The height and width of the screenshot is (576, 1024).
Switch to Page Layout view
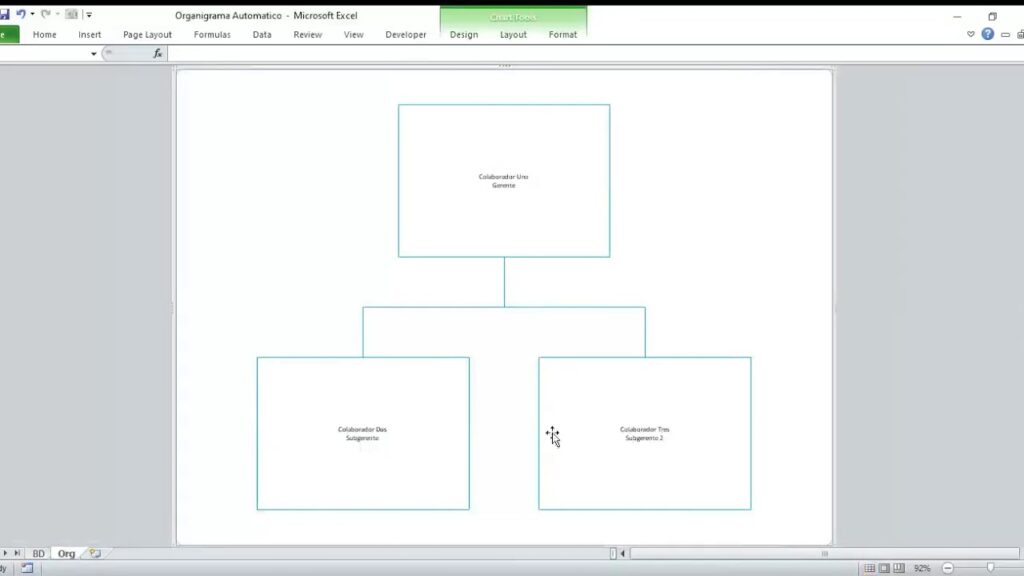point(884,568)
